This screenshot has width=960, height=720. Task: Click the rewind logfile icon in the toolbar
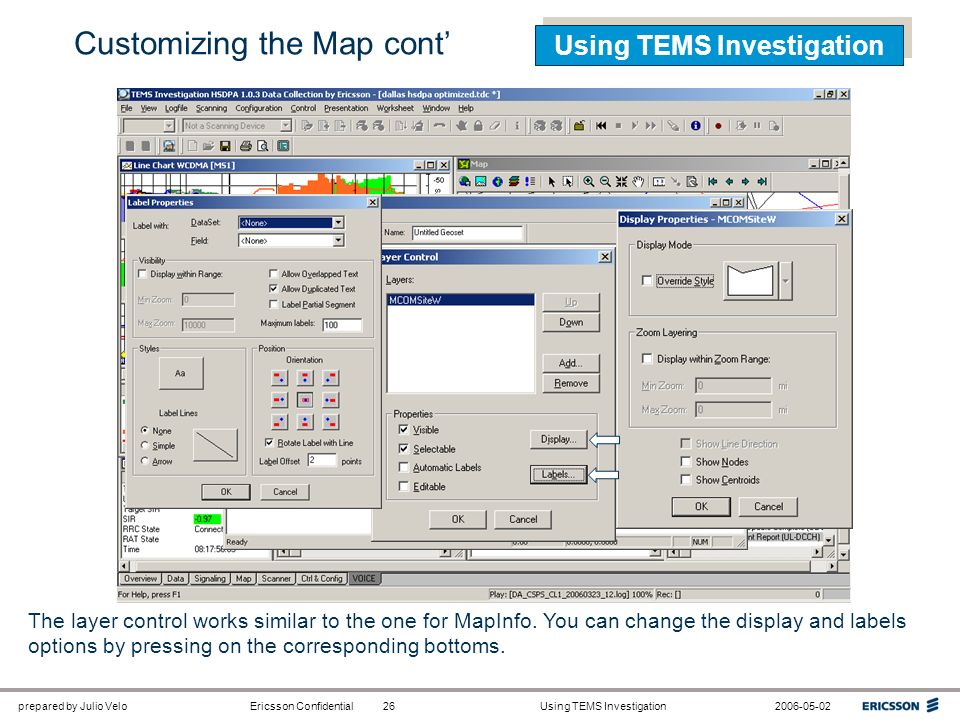(x=601, y=126)
